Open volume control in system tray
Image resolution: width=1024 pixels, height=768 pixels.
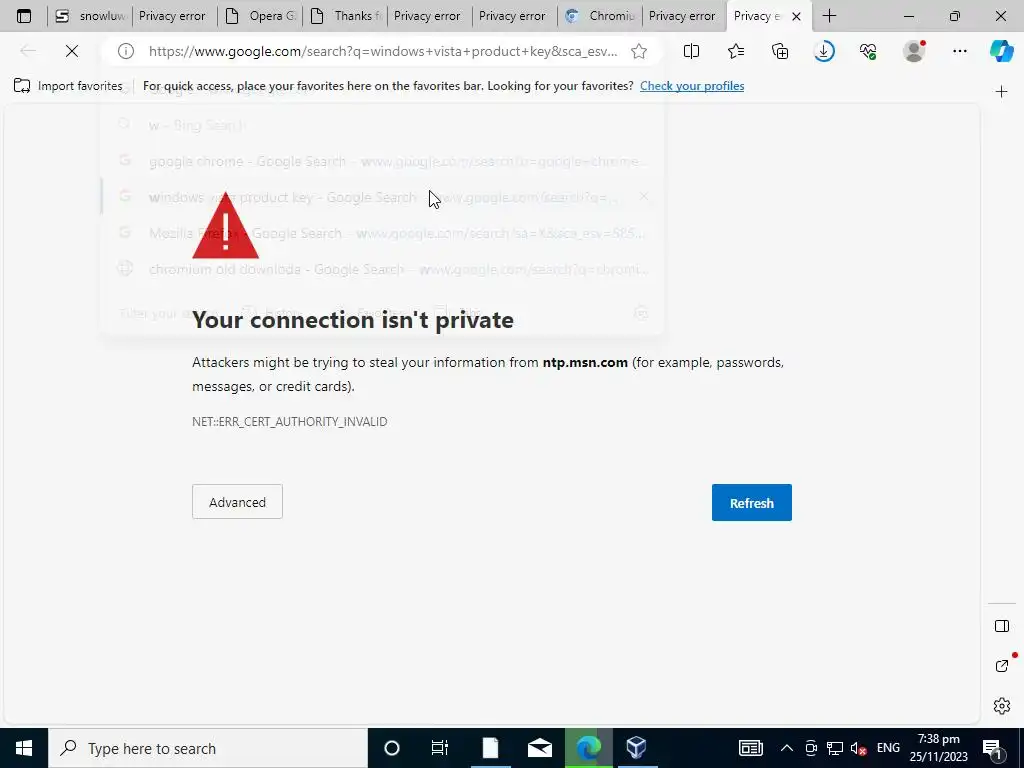tap(859, 748)
